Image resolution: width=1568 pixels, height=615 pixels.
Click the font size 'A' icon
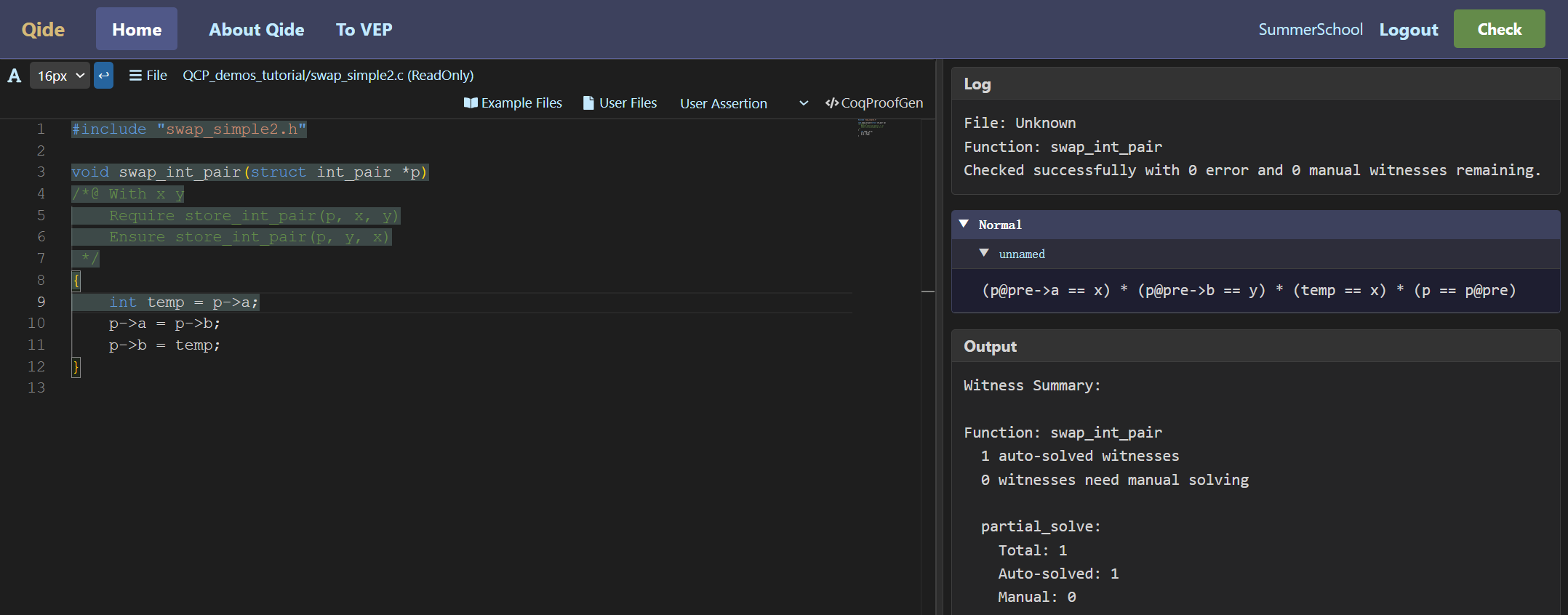pyautogui.click(x=15, y=76)
